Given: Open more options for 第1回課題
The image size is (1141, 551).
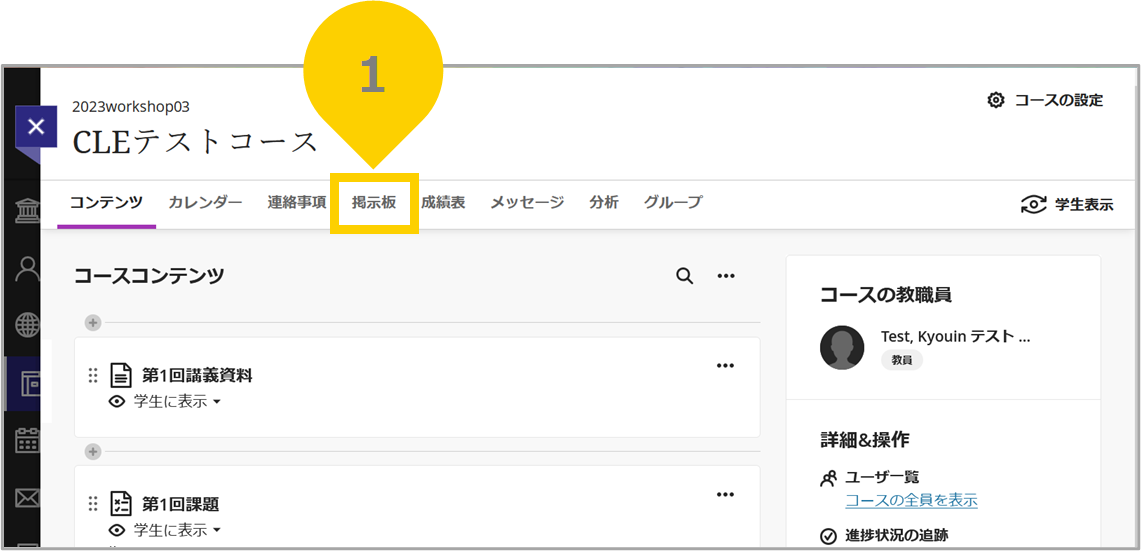Looking at the screenshot, I should (x=725, y=494).
